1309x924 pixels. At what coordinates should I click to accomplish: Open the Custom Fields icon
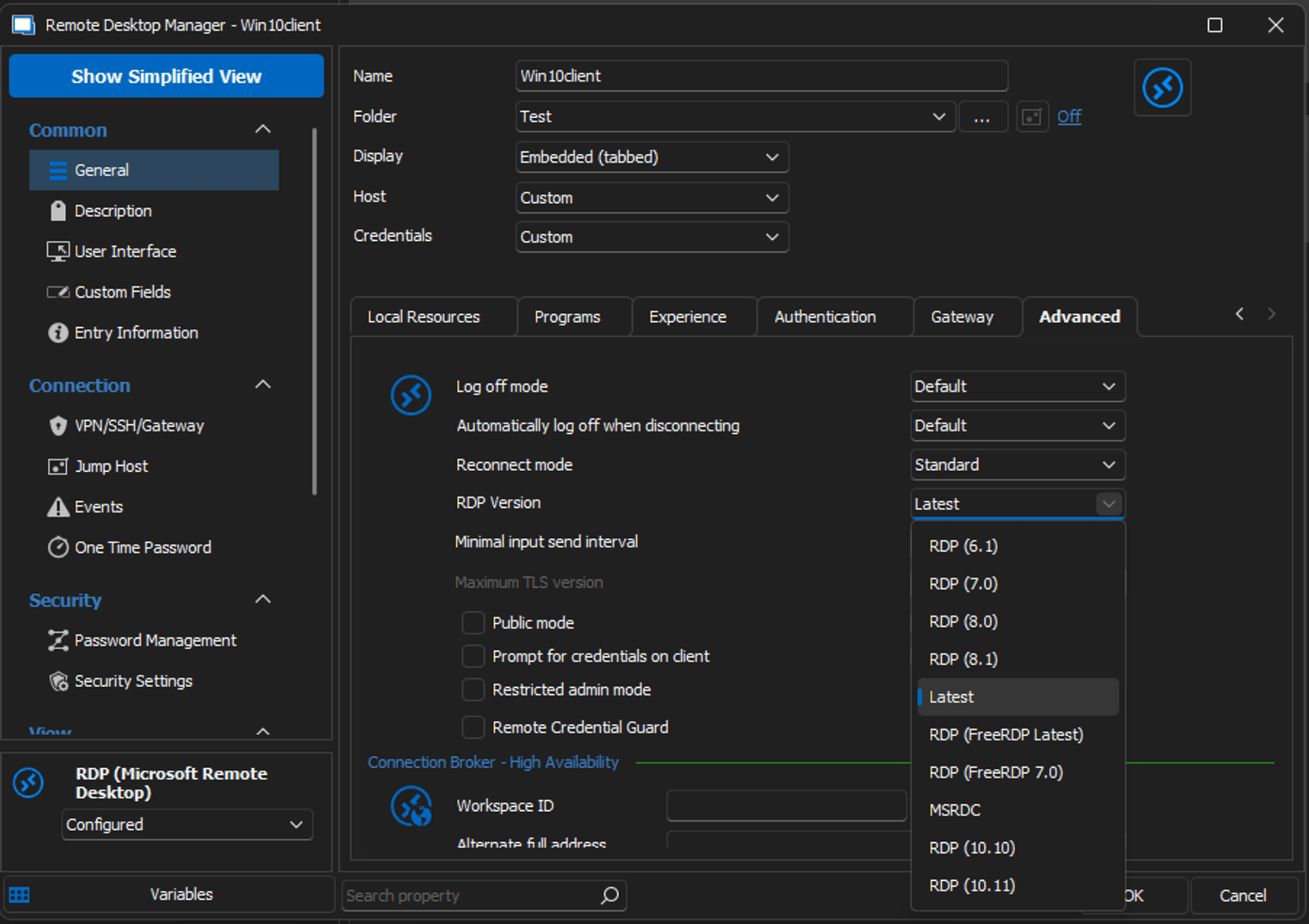tap(58, 292)
